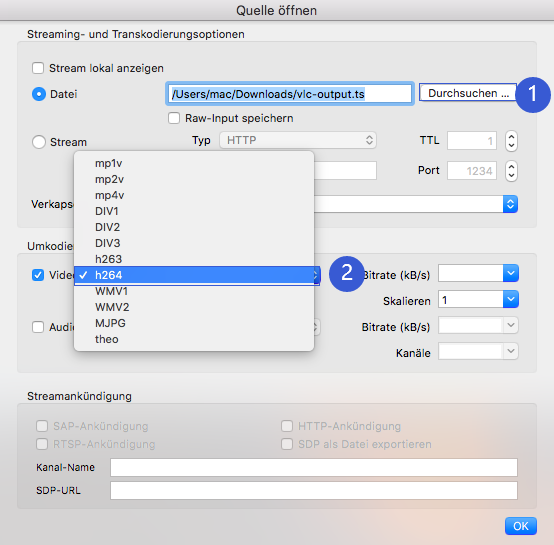Click the stream address field beside Port
The image size is (554, 545).
[x=345, y=171]
